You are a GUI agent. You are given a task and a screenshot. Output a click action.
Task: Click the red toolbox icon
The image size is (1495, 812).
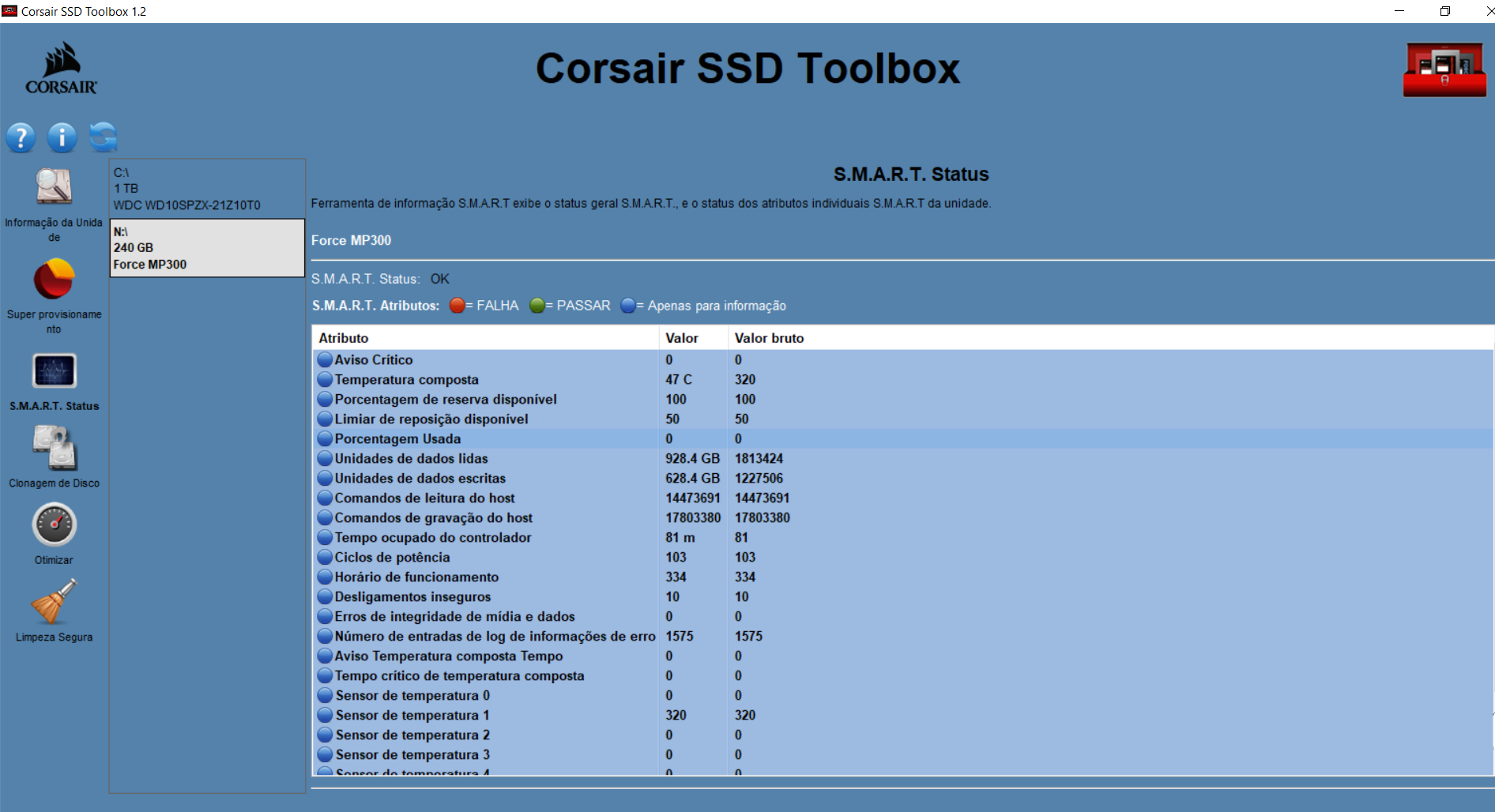1444,70
